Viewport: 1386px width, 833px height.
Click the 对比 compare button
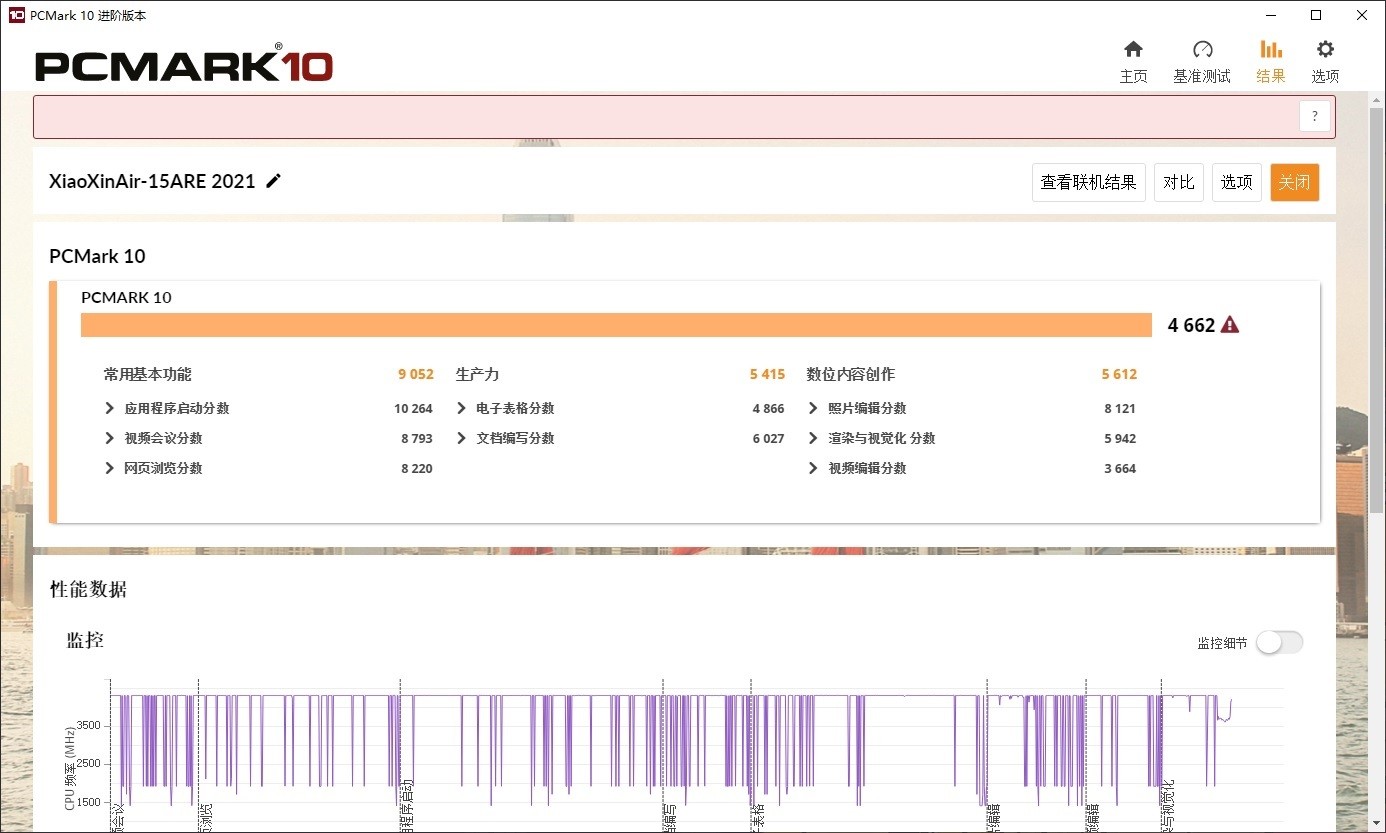coord(1179,182)
